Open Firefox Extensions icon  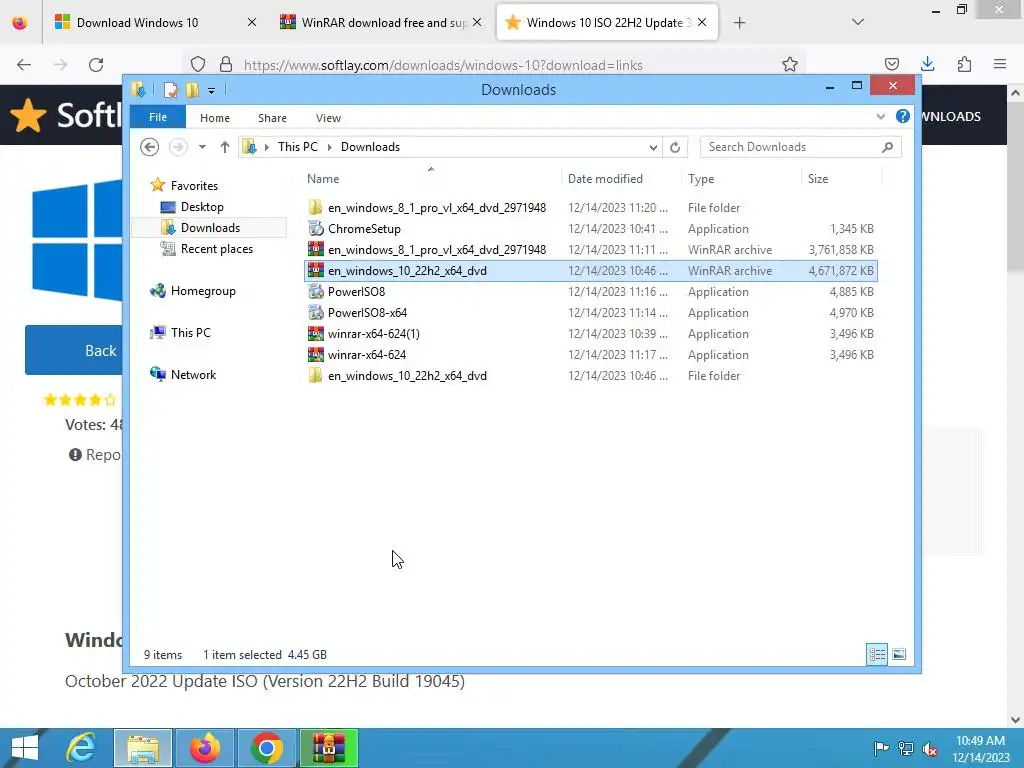(x=964, y=64)
